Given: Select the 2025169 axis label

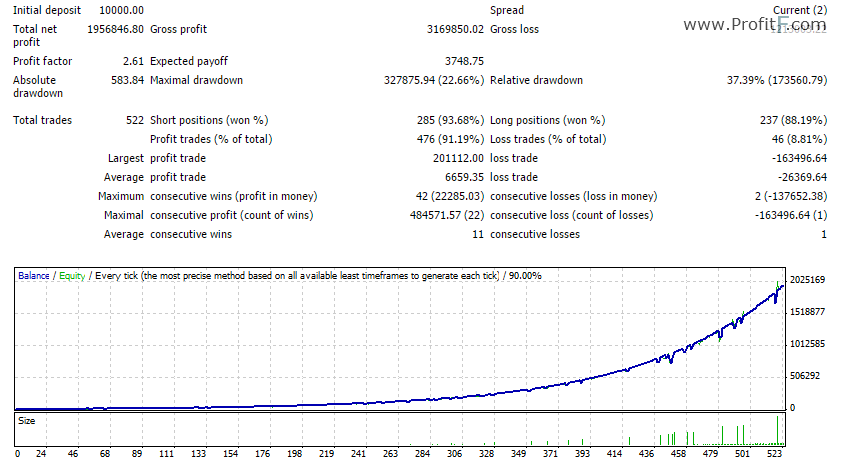Looking at the screenshot, I should pos(807,279).
